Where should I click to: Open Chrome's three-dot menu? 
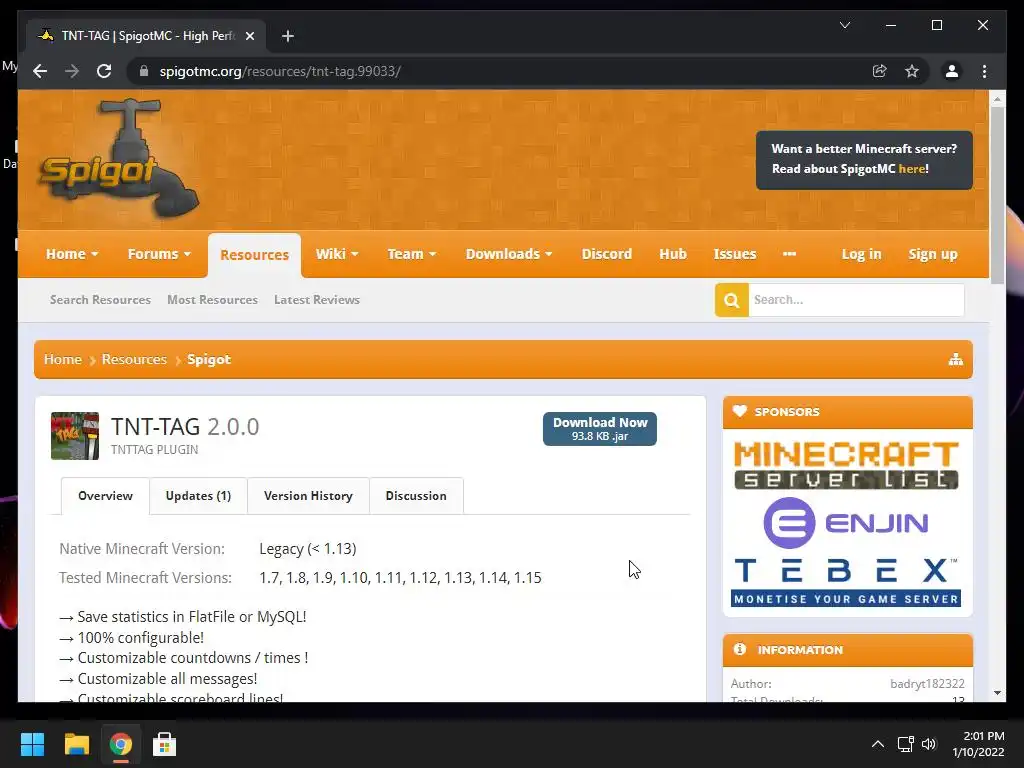click(984, 71)
